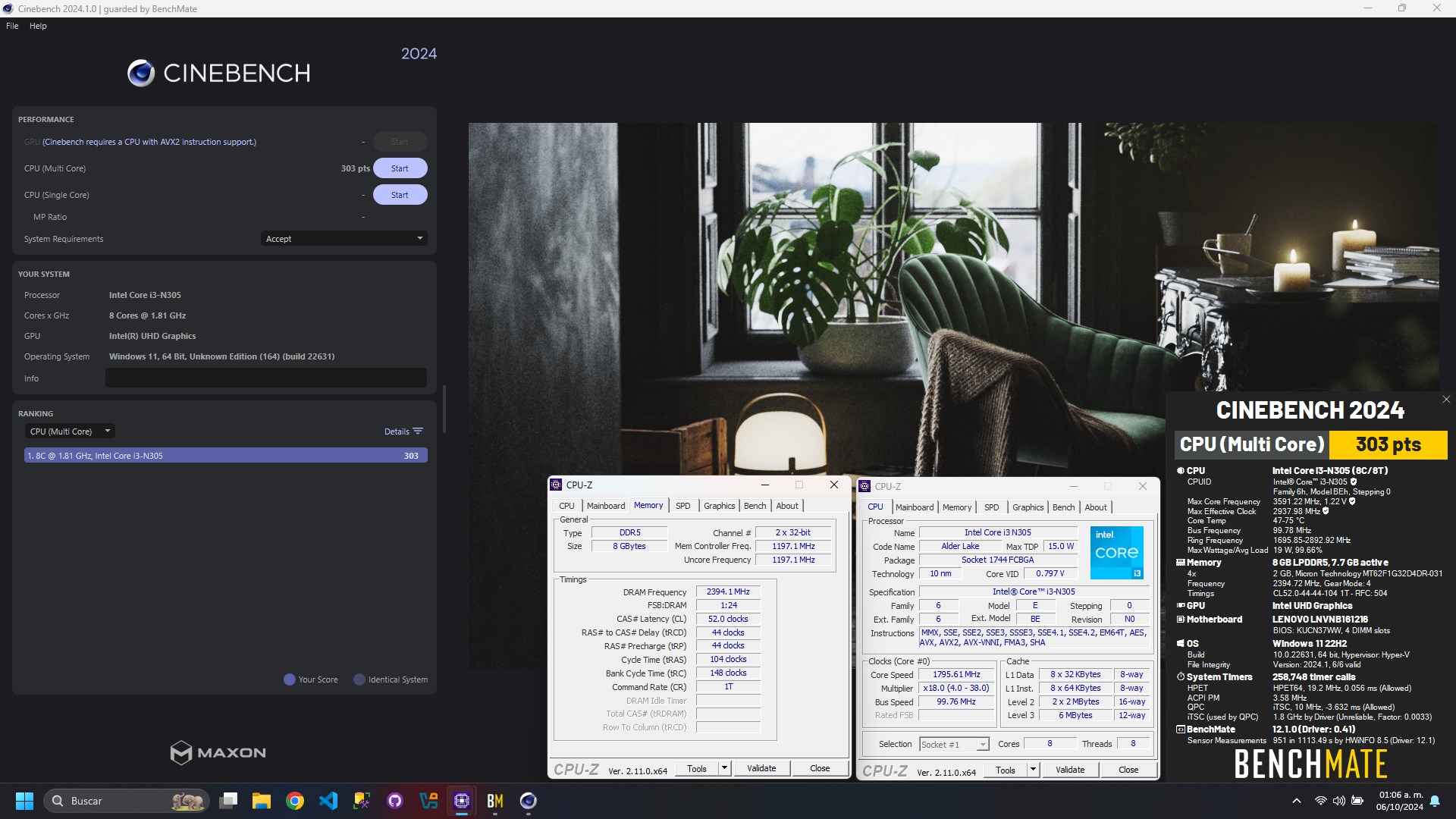
Task: Open the File menu
Action: (12, 26)
